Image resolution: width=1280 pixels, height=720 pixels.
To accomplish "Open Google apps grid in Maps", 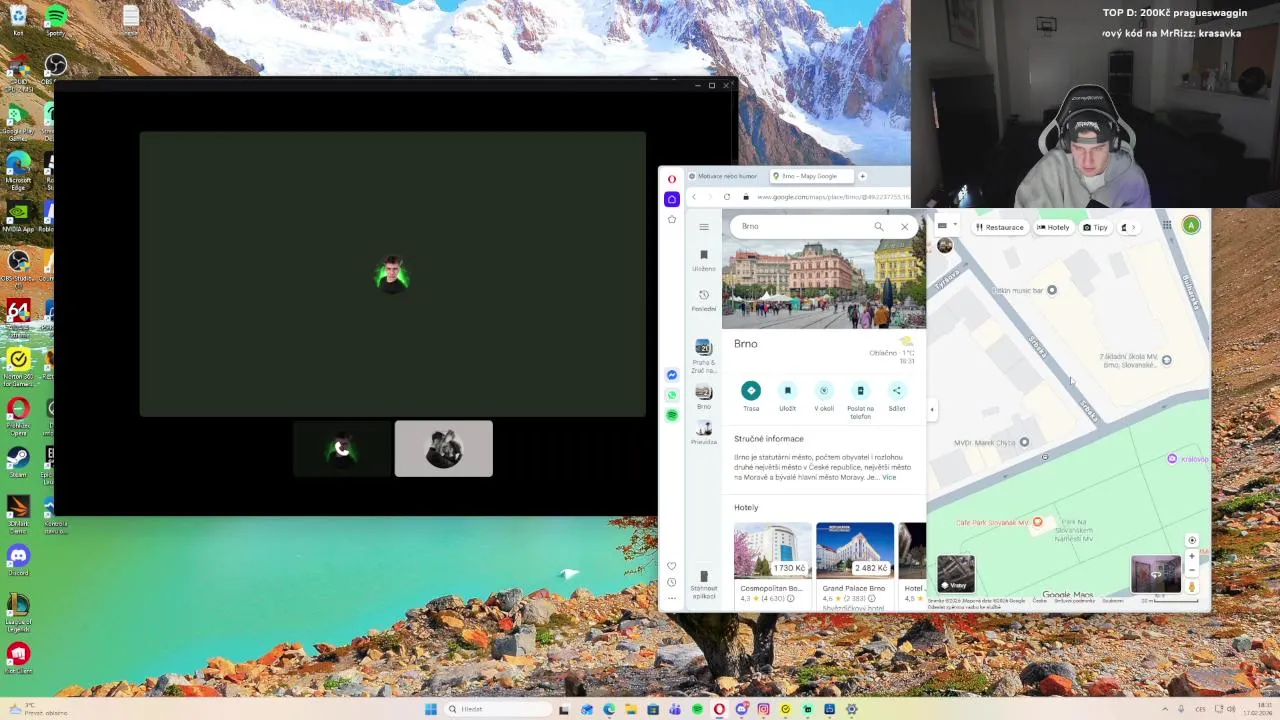I will point(1166,226).
